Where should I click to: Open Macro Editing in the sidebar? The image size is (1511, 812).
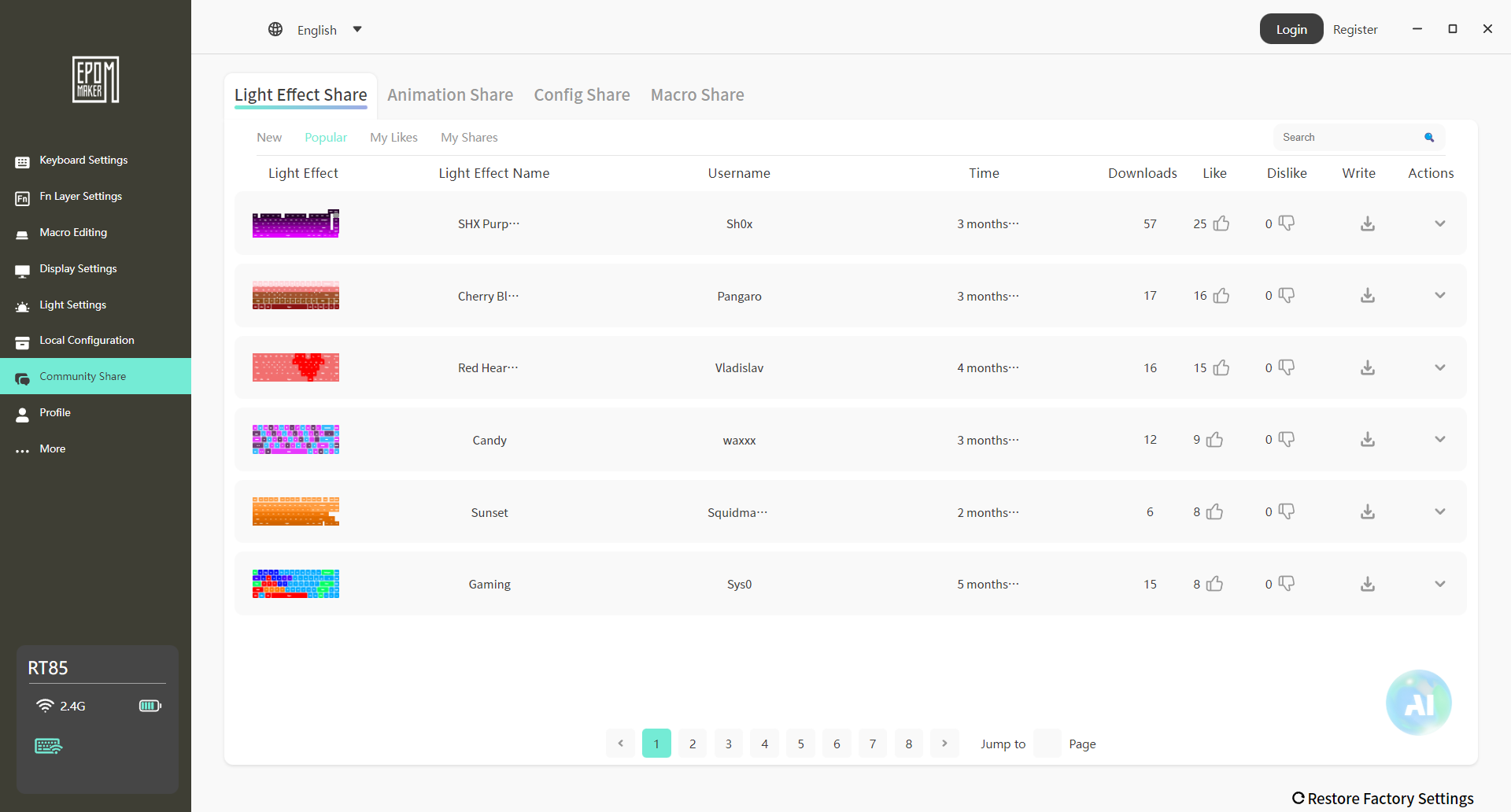(x=73, y=233)
